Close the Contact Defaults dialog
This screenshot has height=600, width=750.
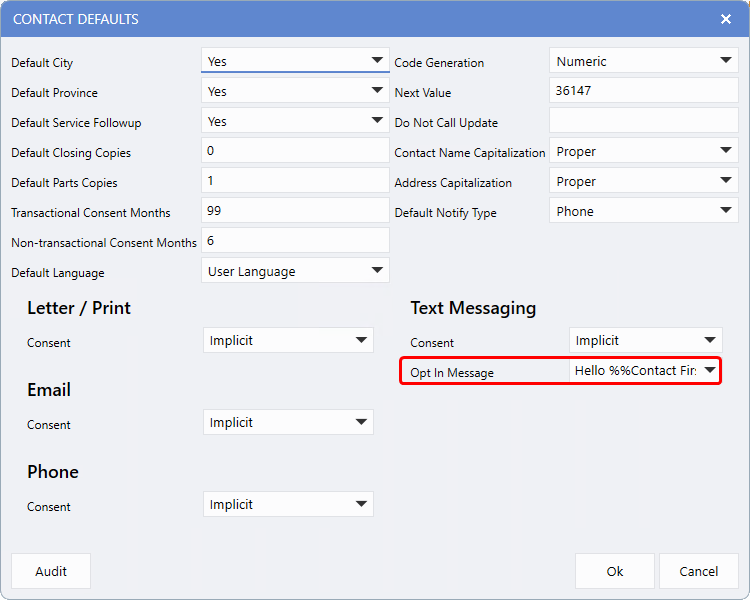tap(725, 19)
